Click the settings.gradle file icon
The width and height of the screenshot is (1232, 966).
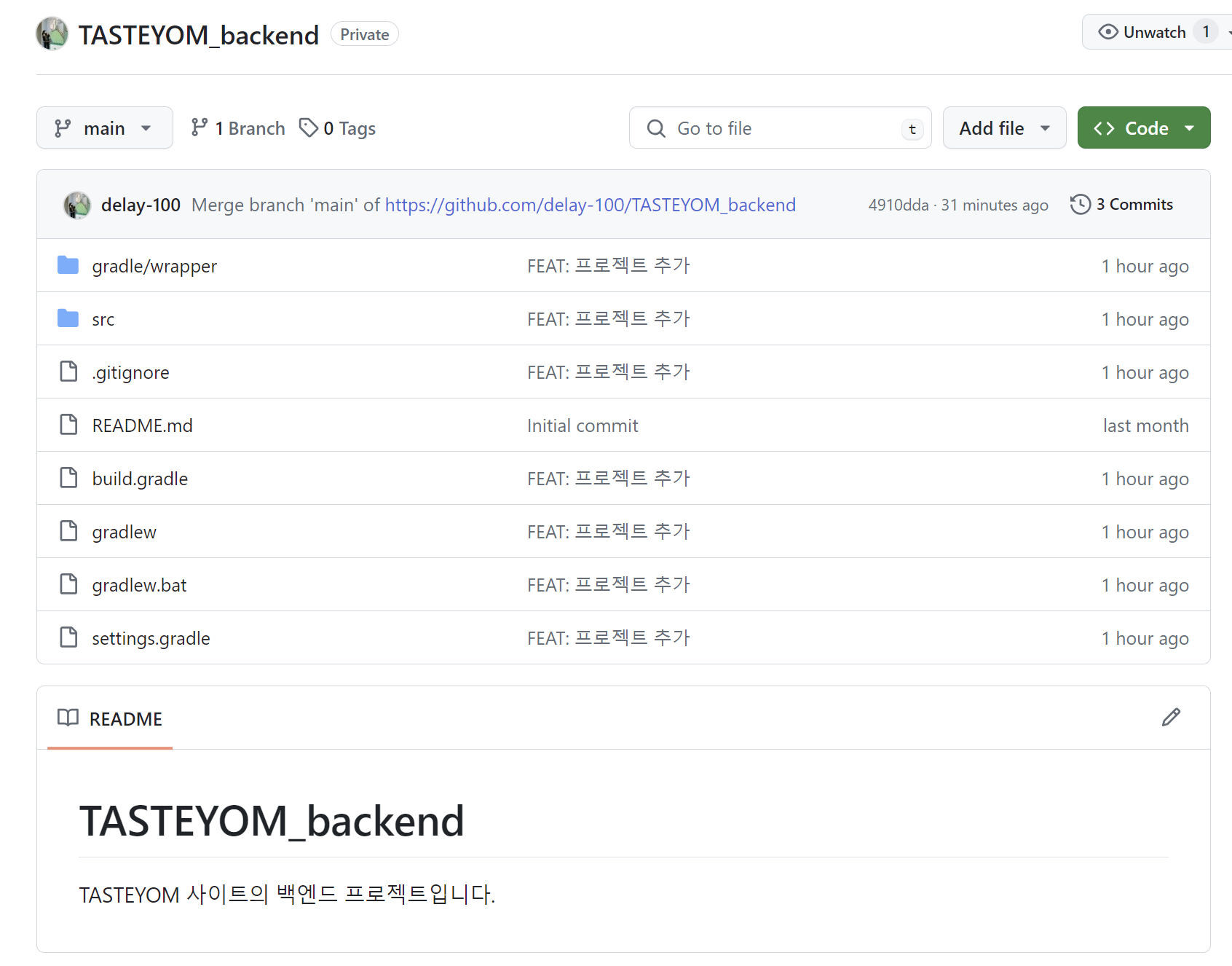(68, 637)
